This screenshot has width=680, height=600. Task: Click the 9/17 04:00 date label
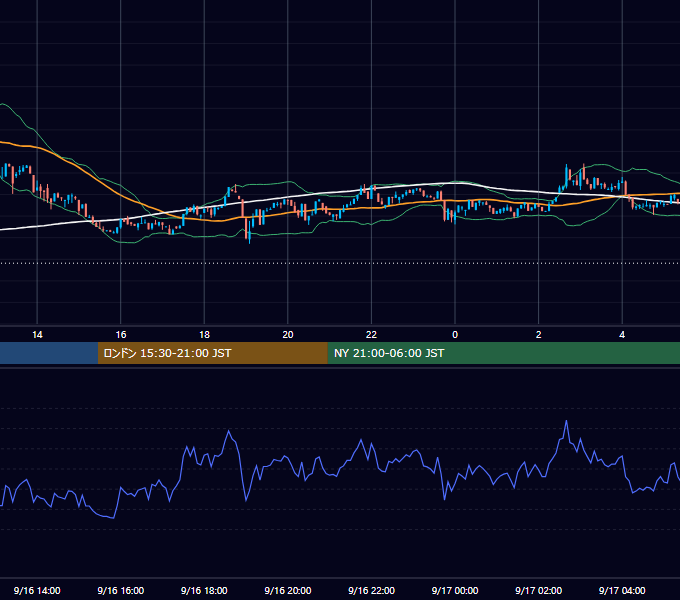(622, 590)
